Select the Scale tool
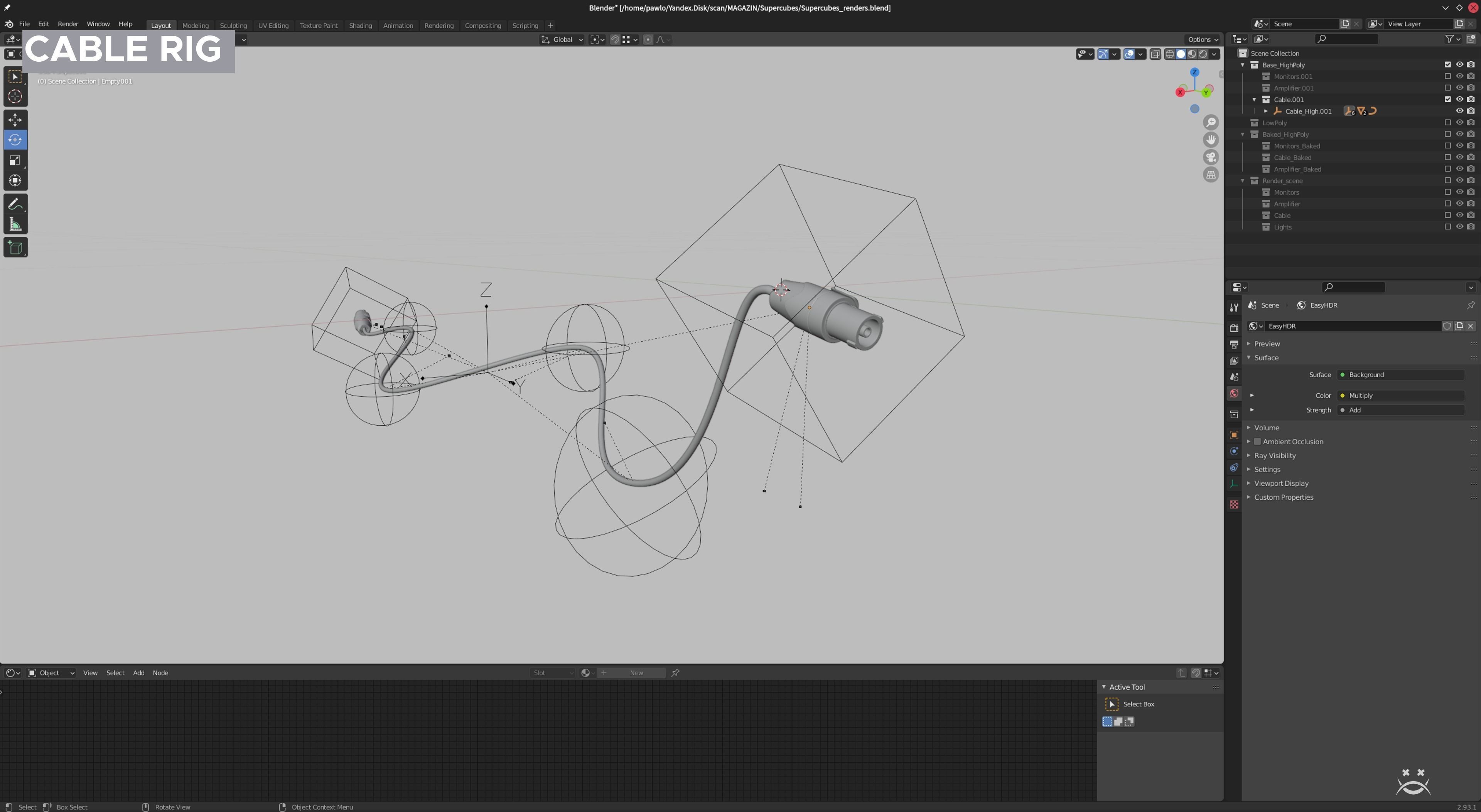Viewport: 1481px width, 812px height. pyautogui.click(x=15, y=160)
